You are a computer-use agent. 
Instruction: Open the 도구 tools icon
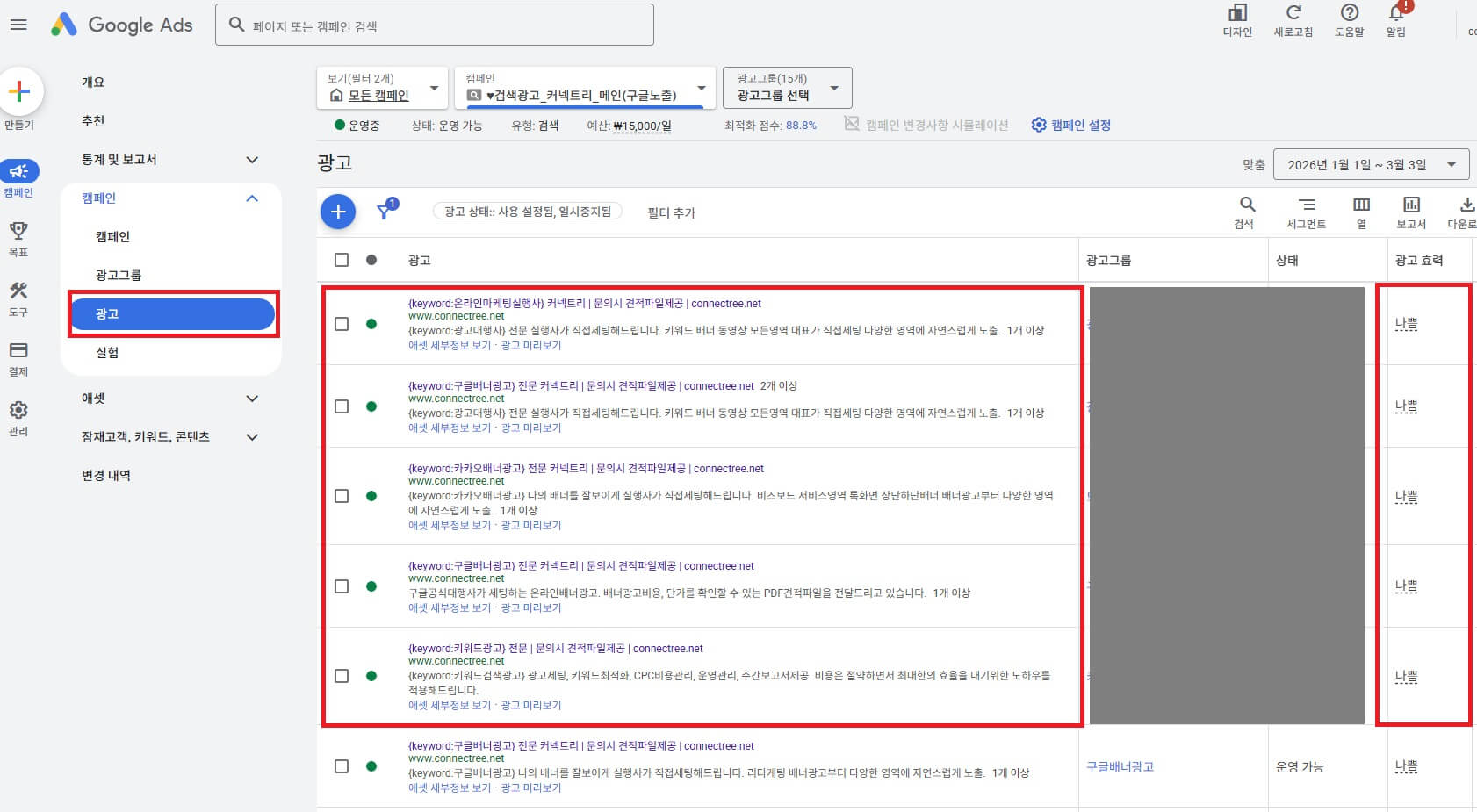pos(18,291)
